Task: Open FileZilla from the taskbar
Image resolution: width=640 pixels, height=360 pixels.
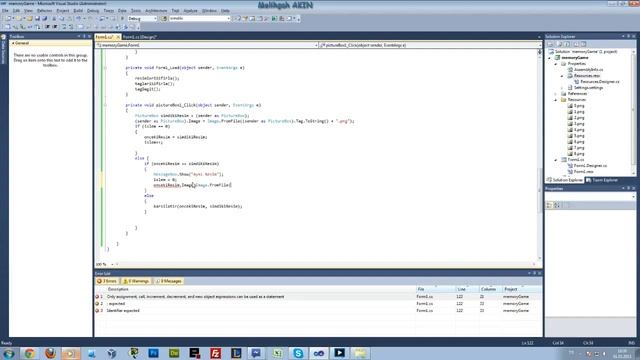Action: point(216,353)
